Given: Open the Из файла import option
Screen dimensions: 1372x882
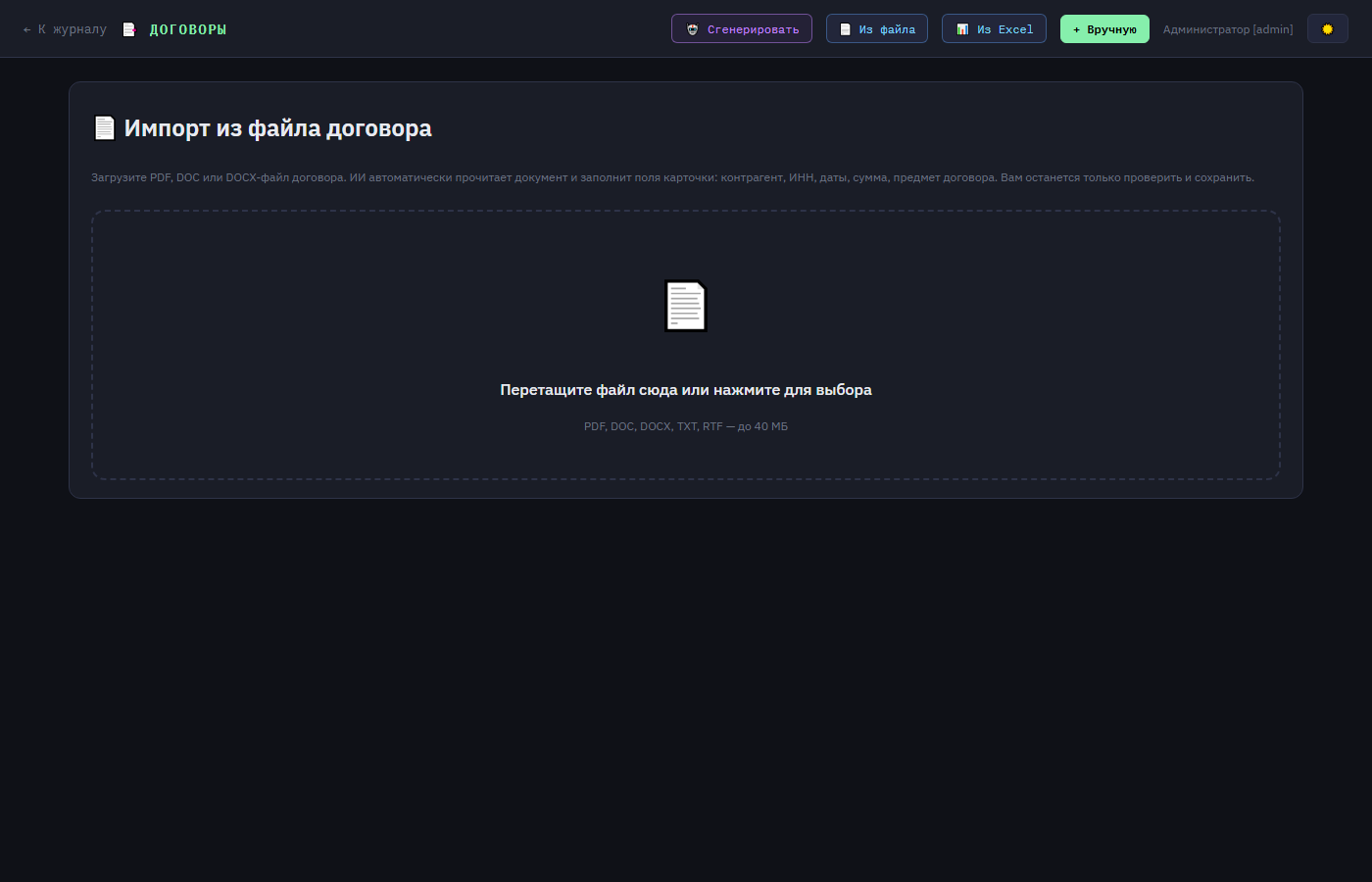Looking at the screenshot, I should pos(877,29).
